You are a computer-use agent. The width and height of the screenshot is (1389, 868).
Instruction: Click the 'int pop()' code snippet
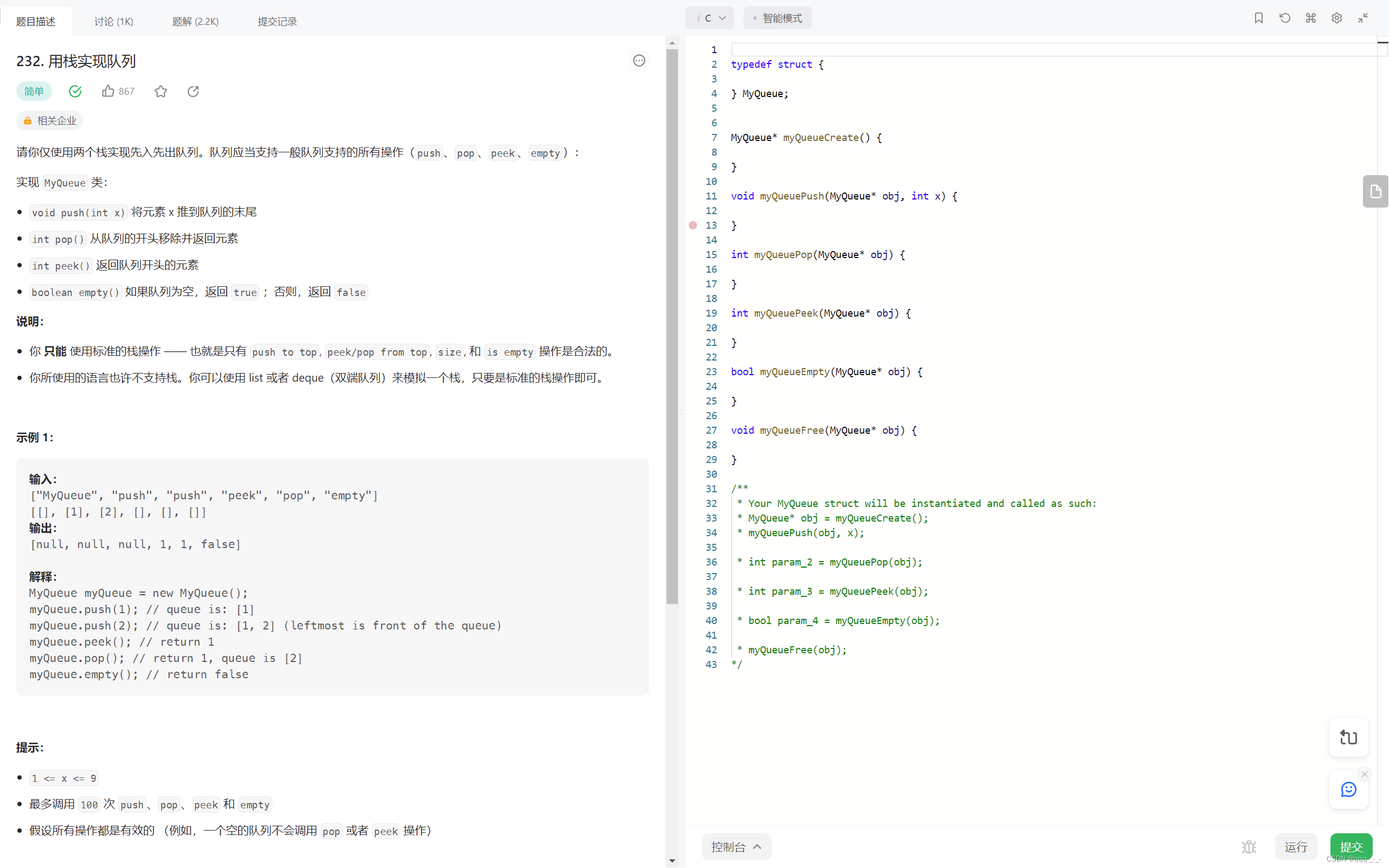point(58,239)
